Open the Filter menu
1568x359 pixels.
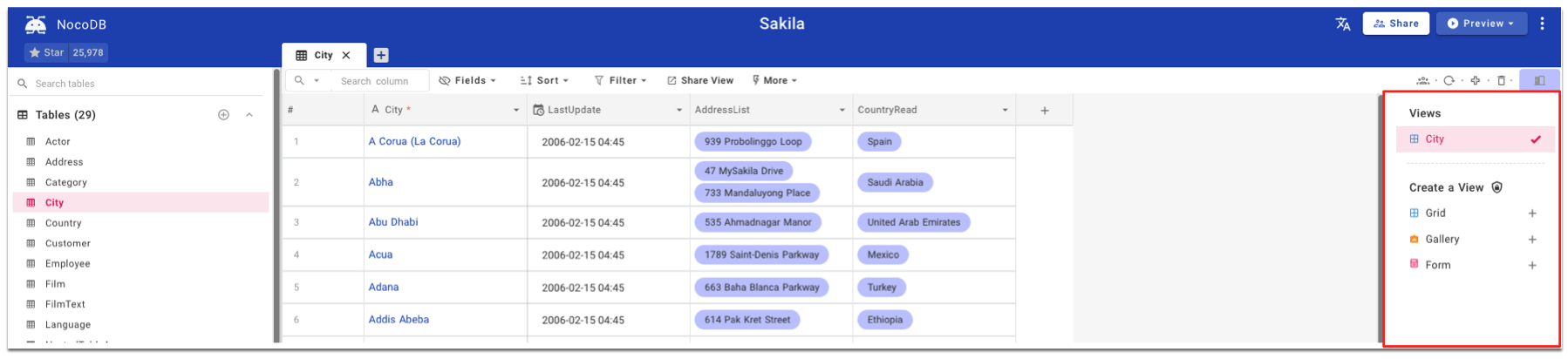click(620, 80)
